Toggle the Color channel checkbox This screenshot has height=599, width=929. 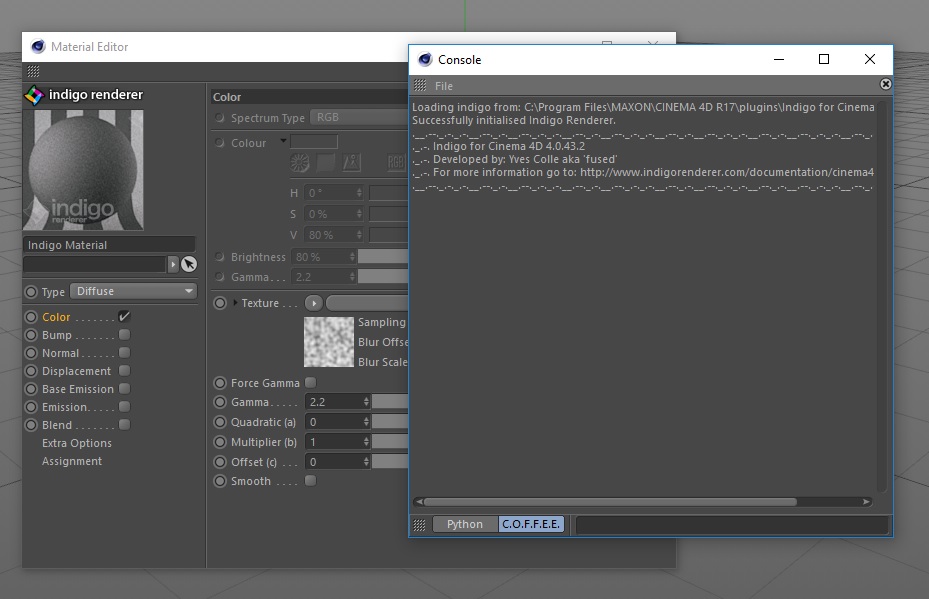coord(124,317)
